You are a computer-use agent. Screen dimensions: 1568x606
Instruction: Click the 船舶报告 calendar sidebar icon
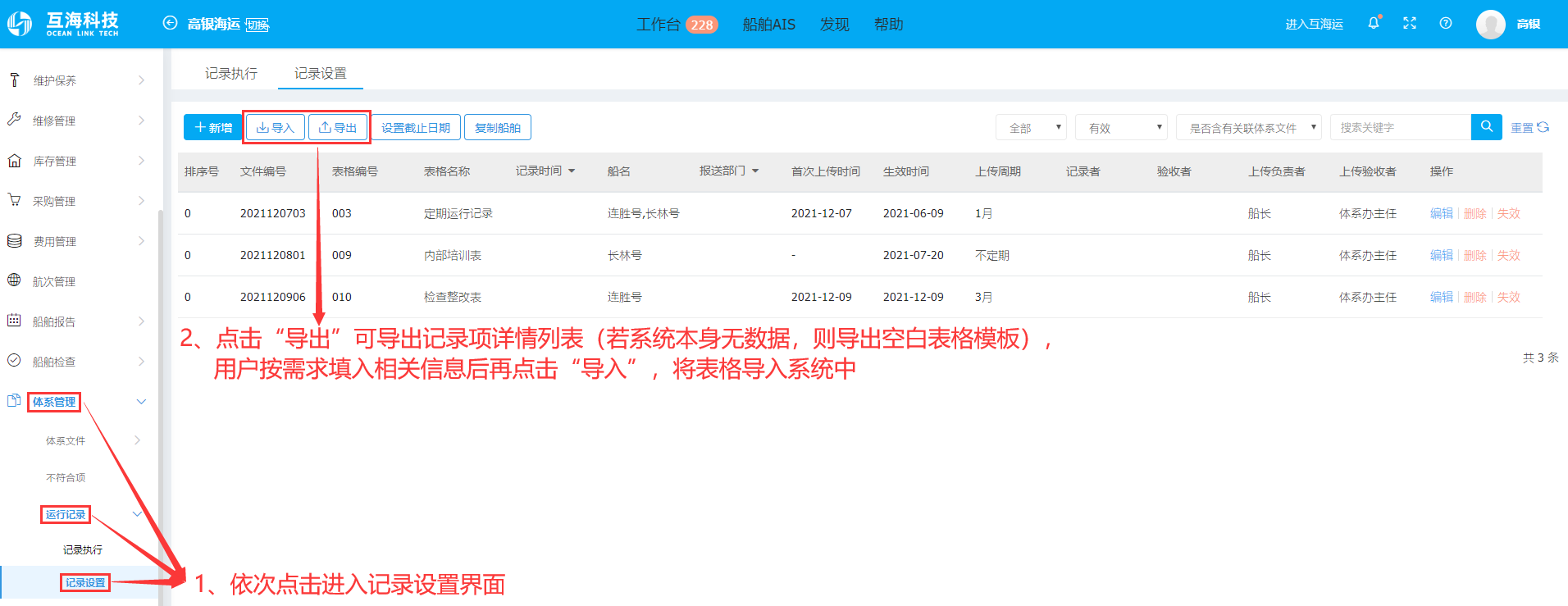[14, 321]
